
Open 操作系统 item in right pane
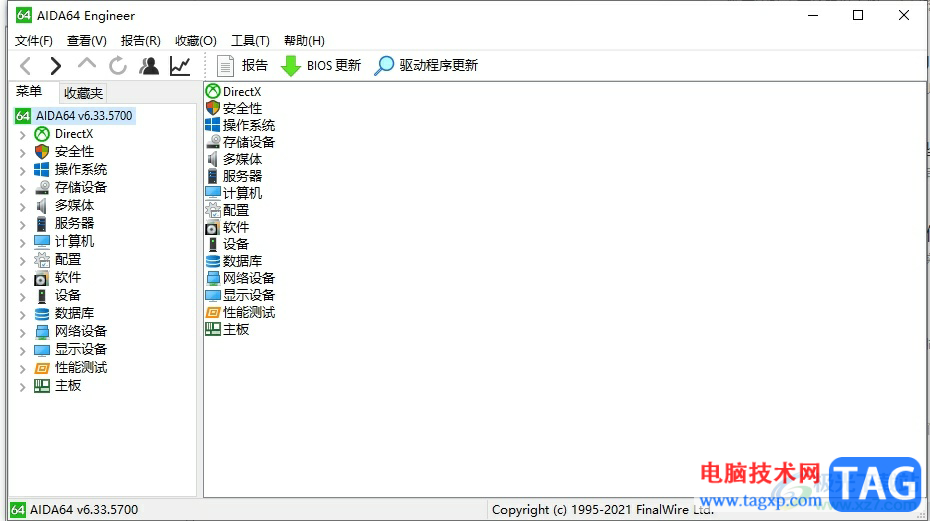(x=240, y=125)
